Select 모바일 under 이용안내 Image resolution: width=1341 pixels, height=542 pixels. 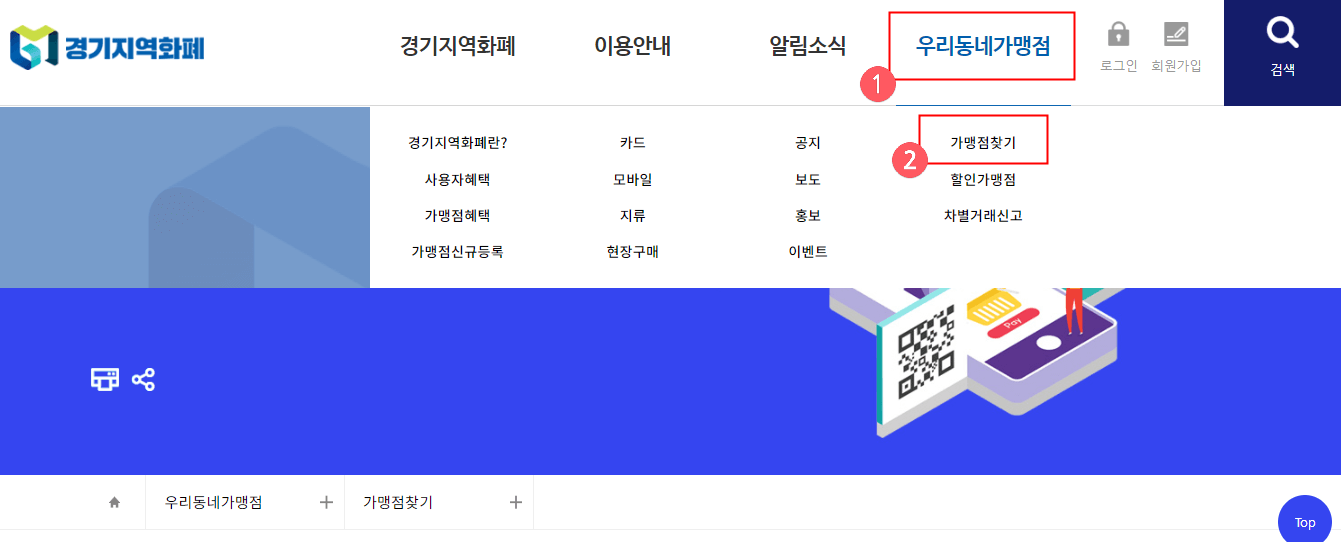(x=633, y=180)
